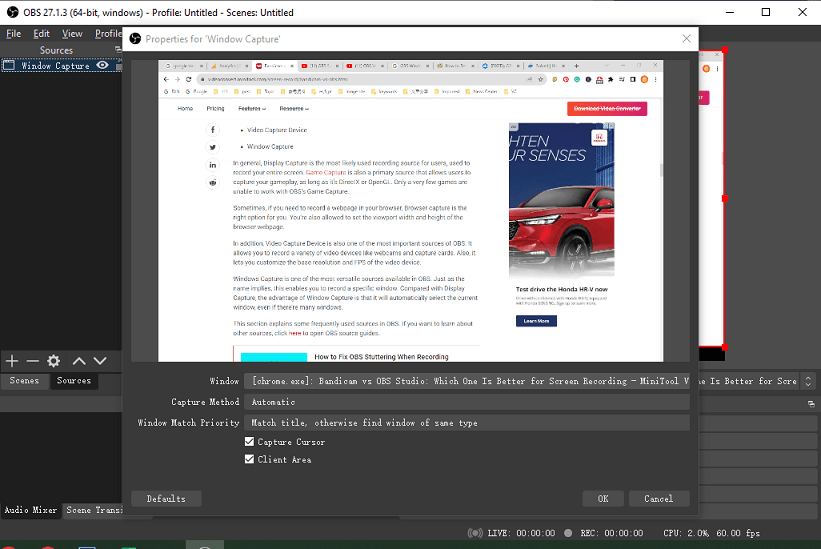821x549 pixels.
Task: Click the stepper arrows right of the window title
Action: [x=808, y=381]
